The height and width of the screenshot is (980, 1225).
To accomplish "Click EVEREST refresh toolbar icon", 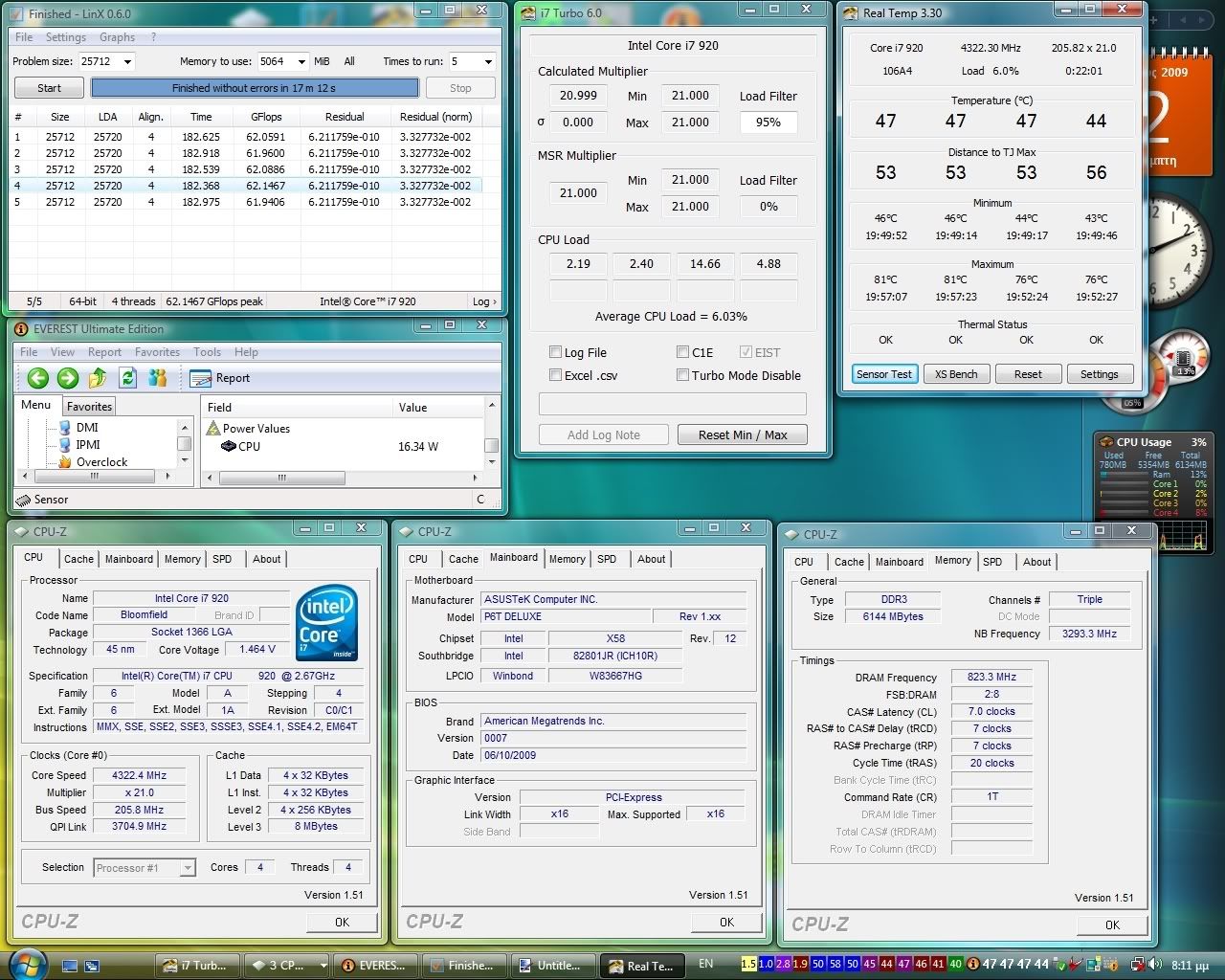I will coord(127,378).
